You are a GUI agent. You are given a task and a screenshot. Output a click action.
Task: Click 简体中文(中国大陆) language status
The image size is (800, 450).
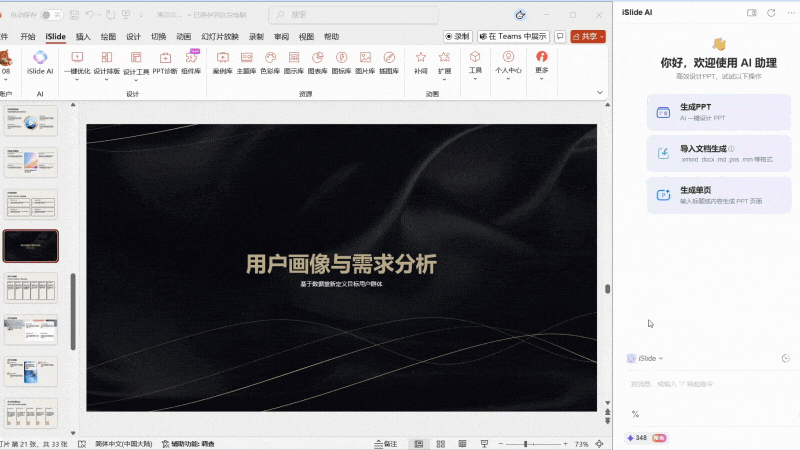[x=123, y=444]
